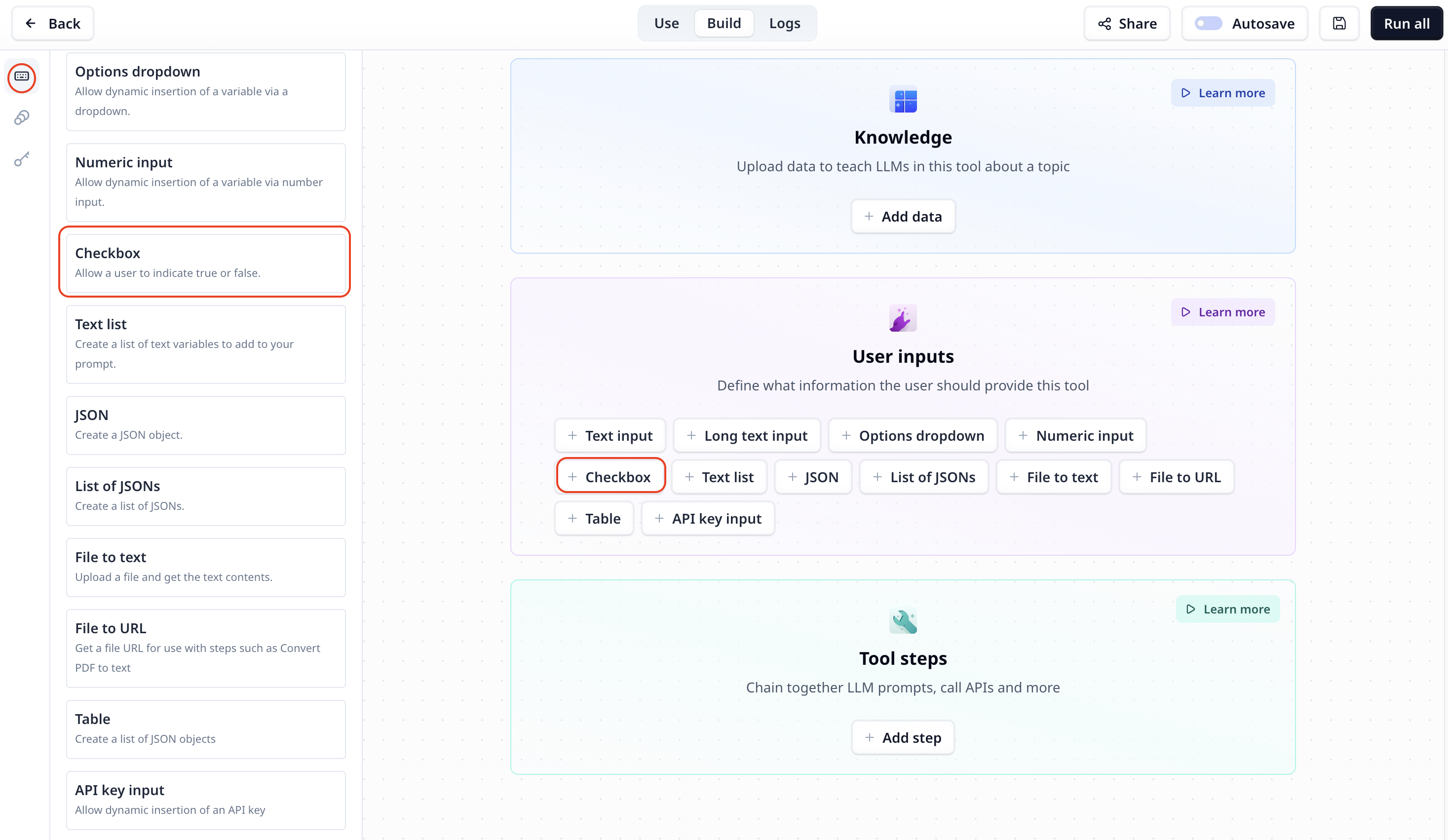This screenshot has height=840, width=1448.
Task: Click the Add data button
Action: point(903,216)
